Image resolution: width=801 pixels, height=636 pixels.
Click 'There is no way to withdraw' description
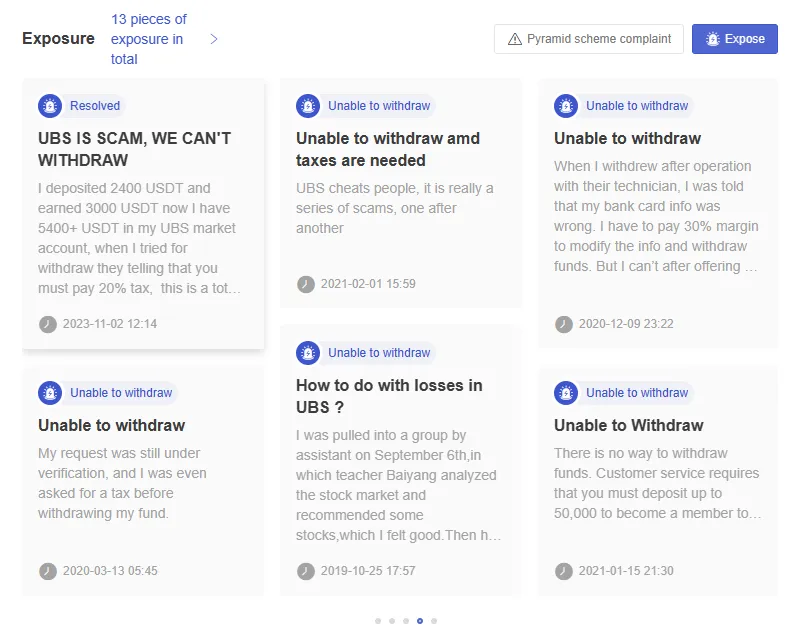(657, 483)
